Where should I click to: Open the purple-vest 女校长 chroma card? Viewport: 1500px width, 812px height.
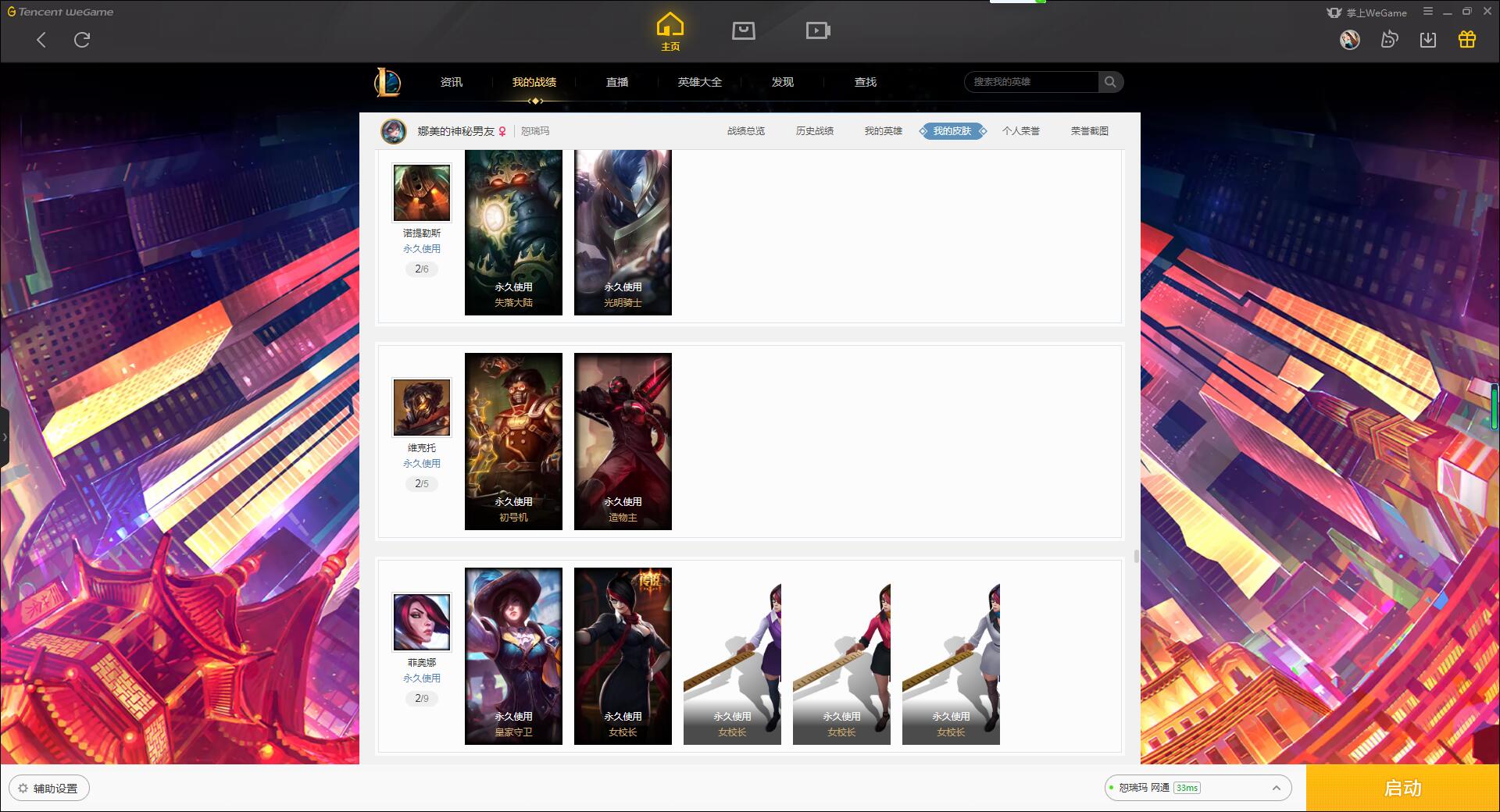(x=732, y=664)
